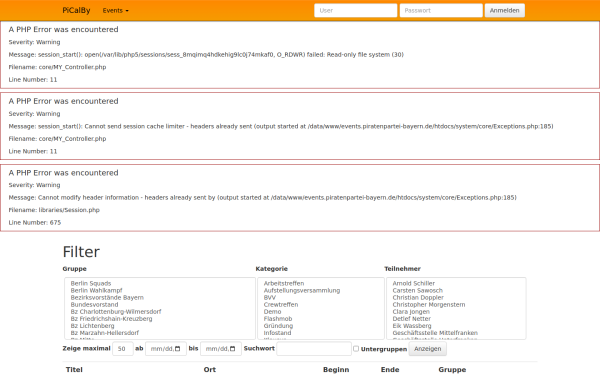Focus the User login field
Image resolution: width=600 pixels, height=375 pixels.
click(x=355, y=10)
